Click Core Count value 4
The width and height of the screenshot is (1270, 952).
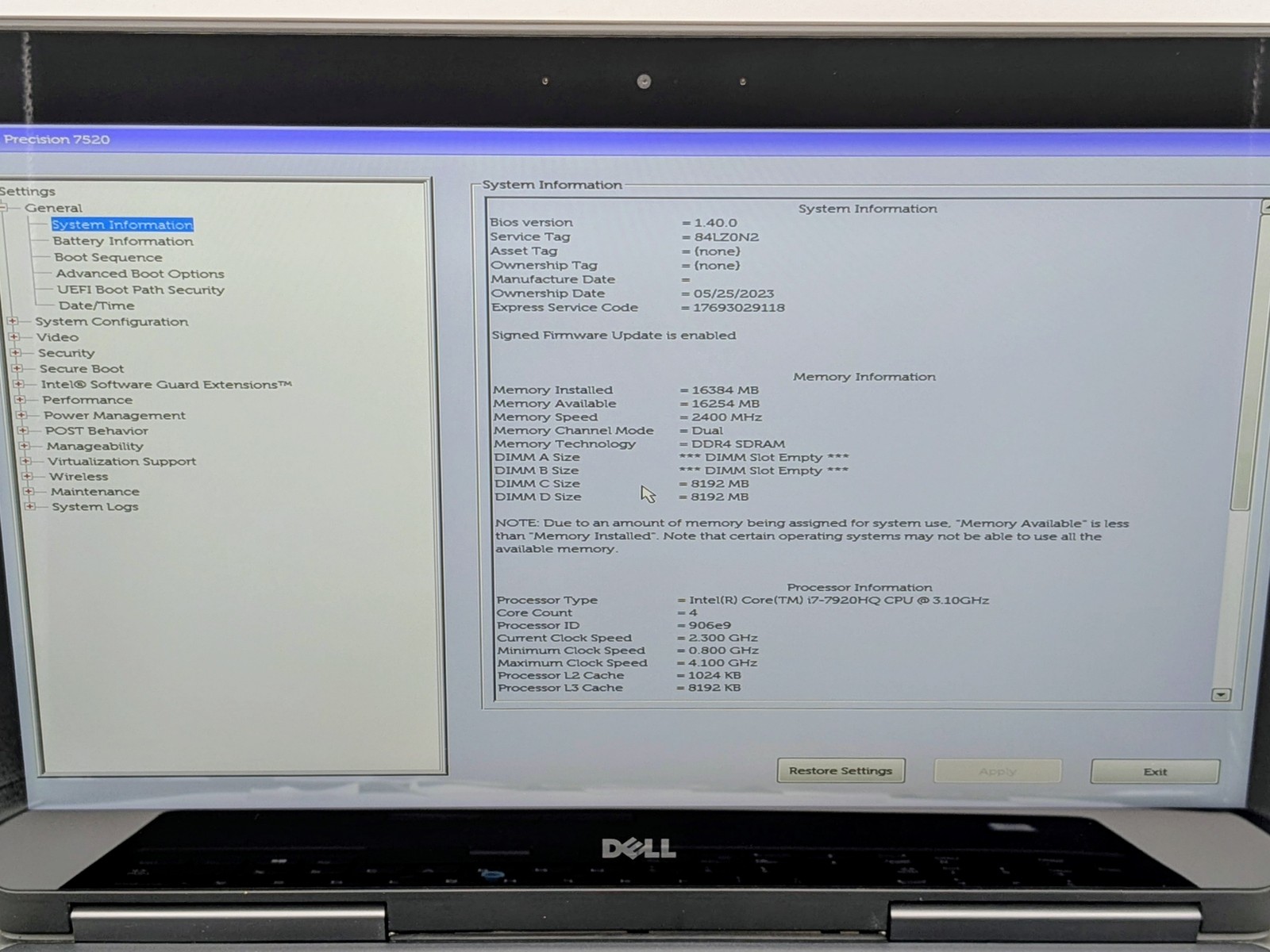[693, 613]
